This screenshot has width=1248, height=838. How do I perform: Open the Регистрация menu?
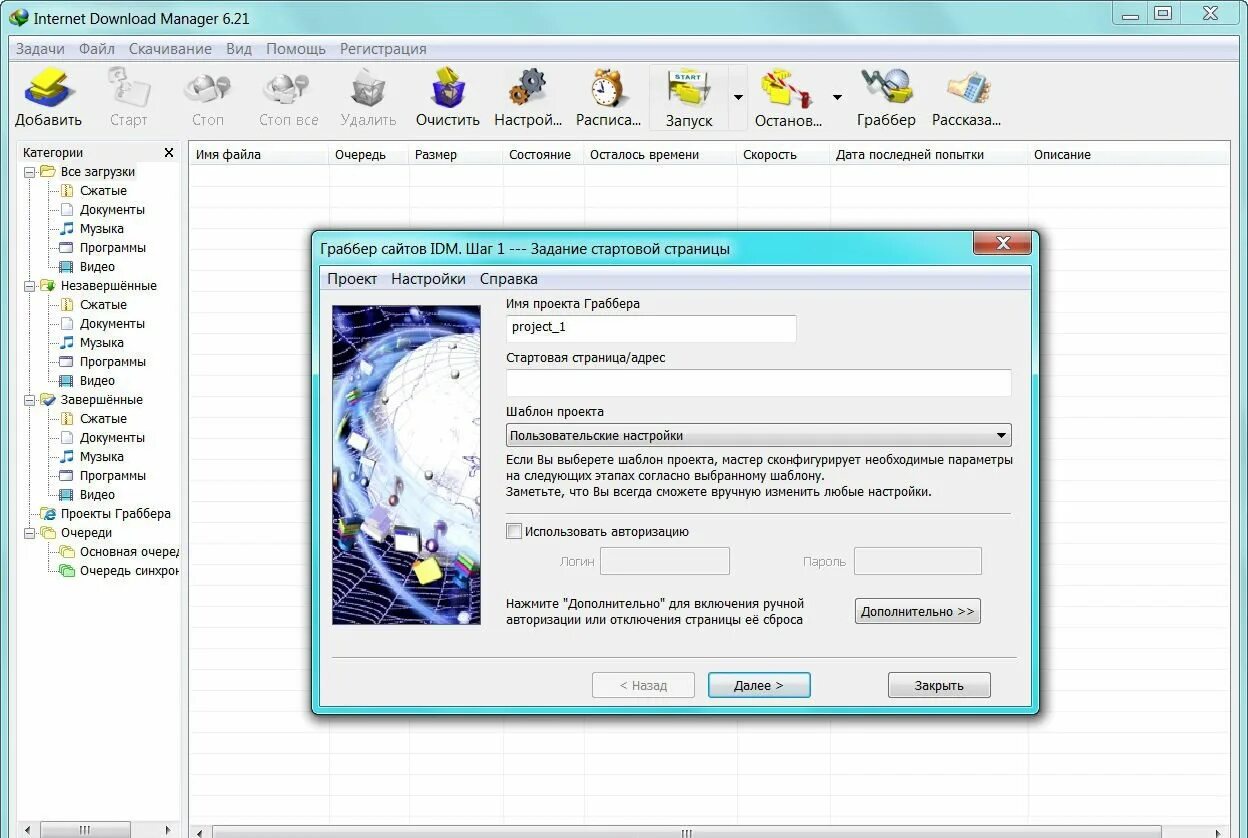tap(383, 48)
